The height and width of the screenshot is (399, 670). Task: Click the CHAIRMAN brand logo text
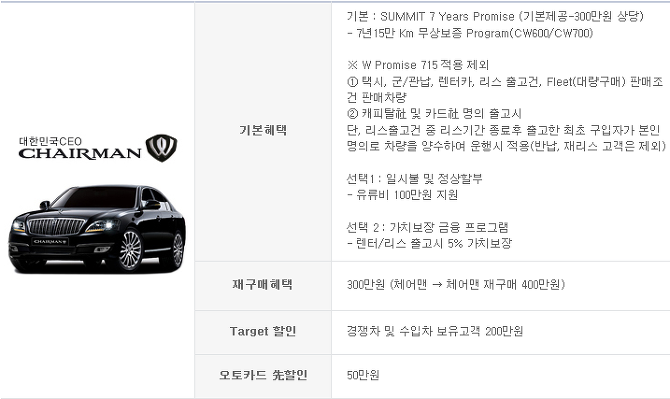79,154
